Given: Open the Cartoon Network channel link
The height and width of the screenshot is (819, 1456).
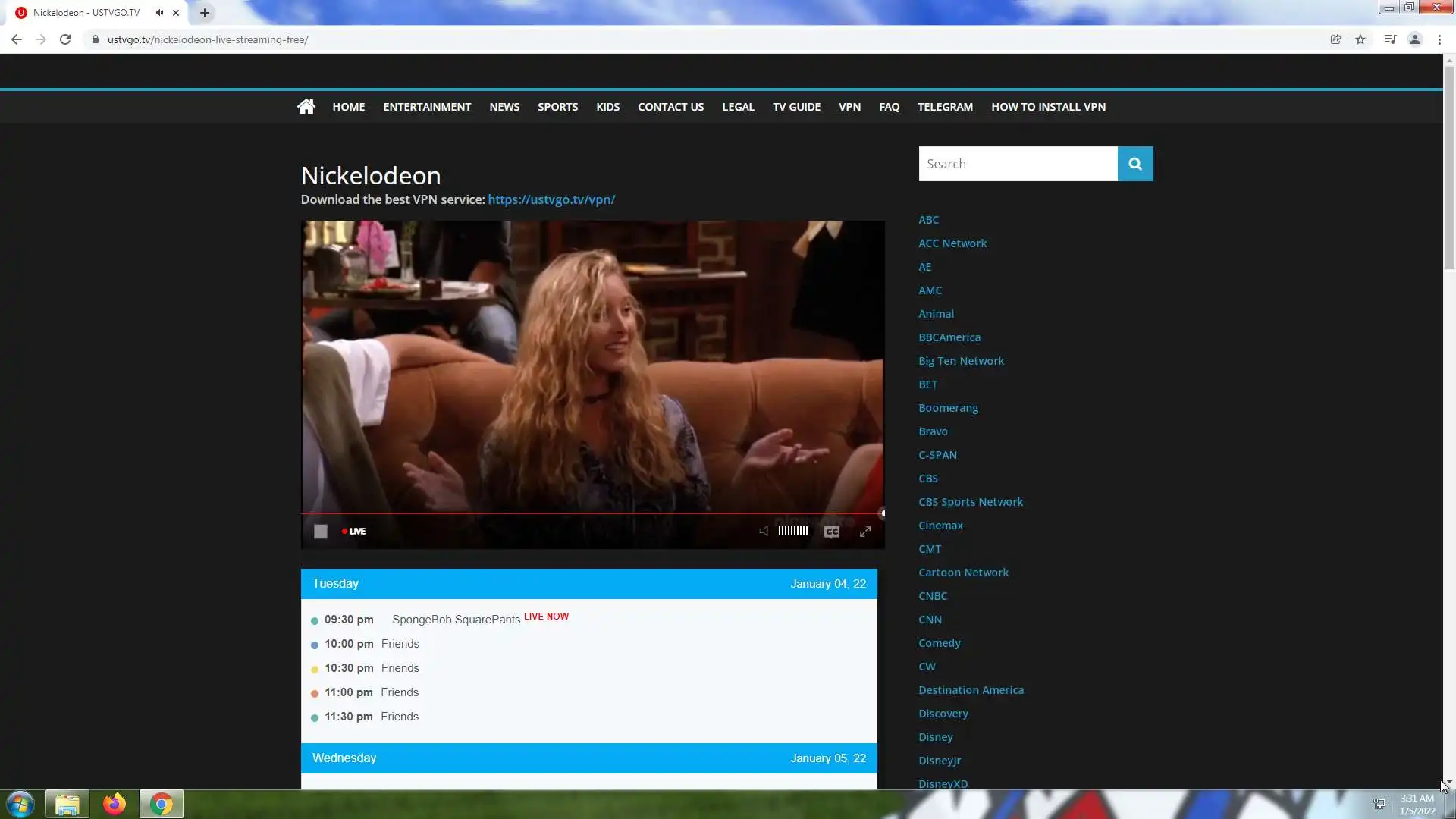Looking at the screenshot, I should coord(963,573).
